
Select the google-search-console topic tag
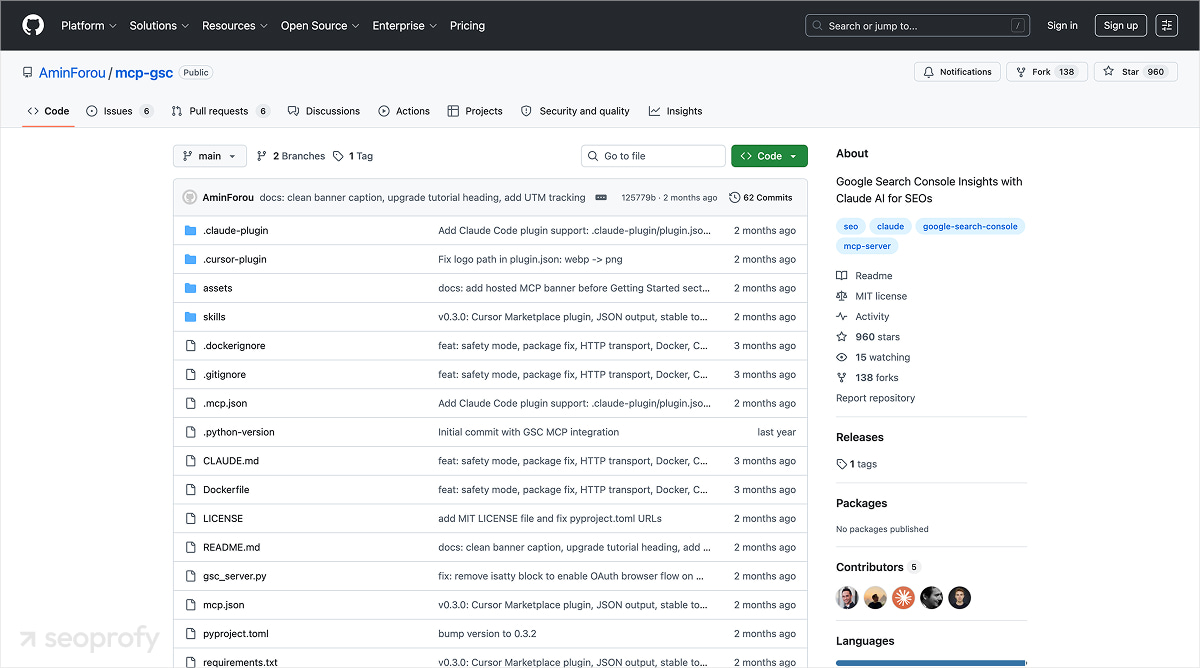970,226
